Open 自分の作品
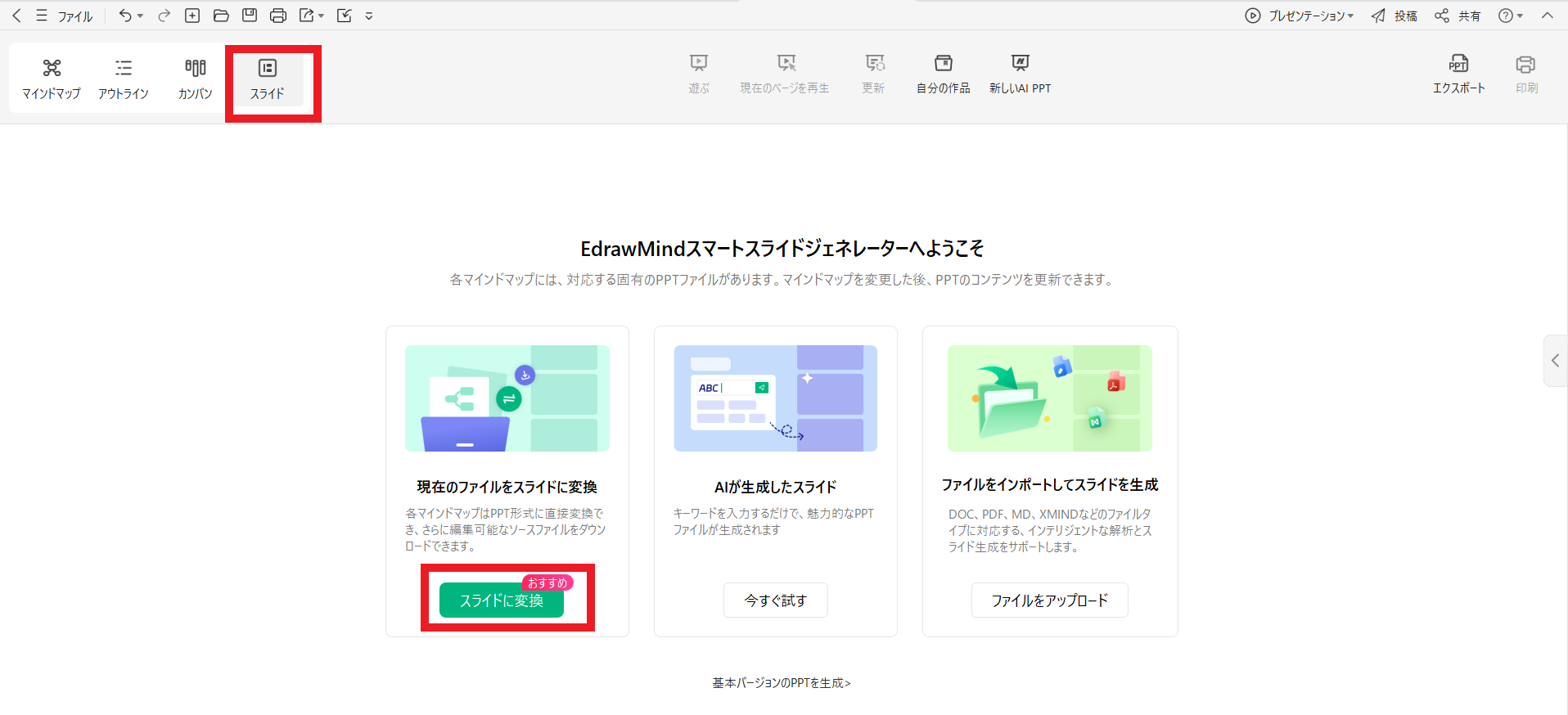1568x715 pixels. [943, 74]
